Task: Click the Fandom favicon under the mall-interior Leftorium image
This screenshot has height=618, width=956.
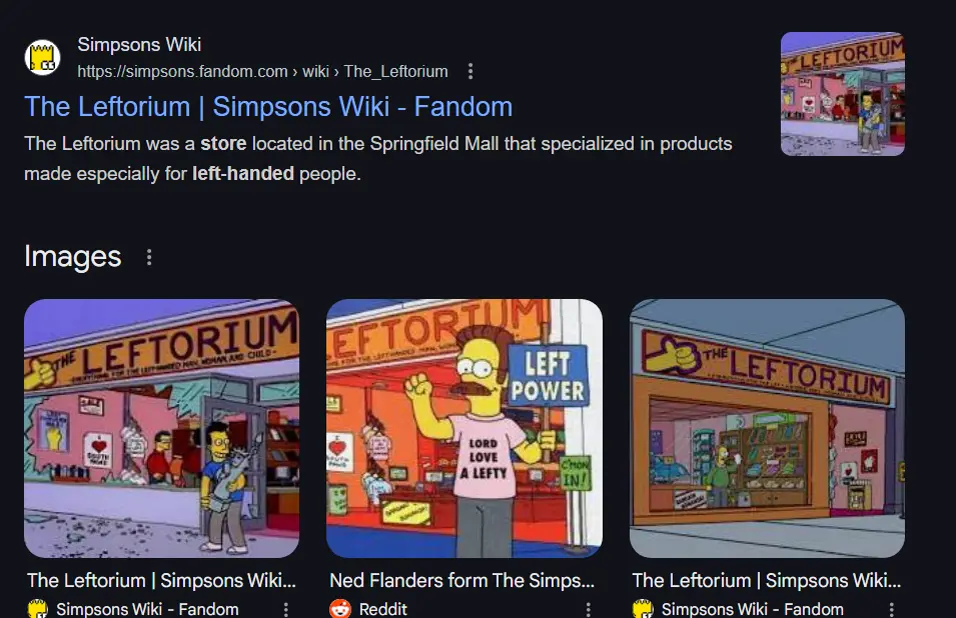Action: [x=643, y=608]
